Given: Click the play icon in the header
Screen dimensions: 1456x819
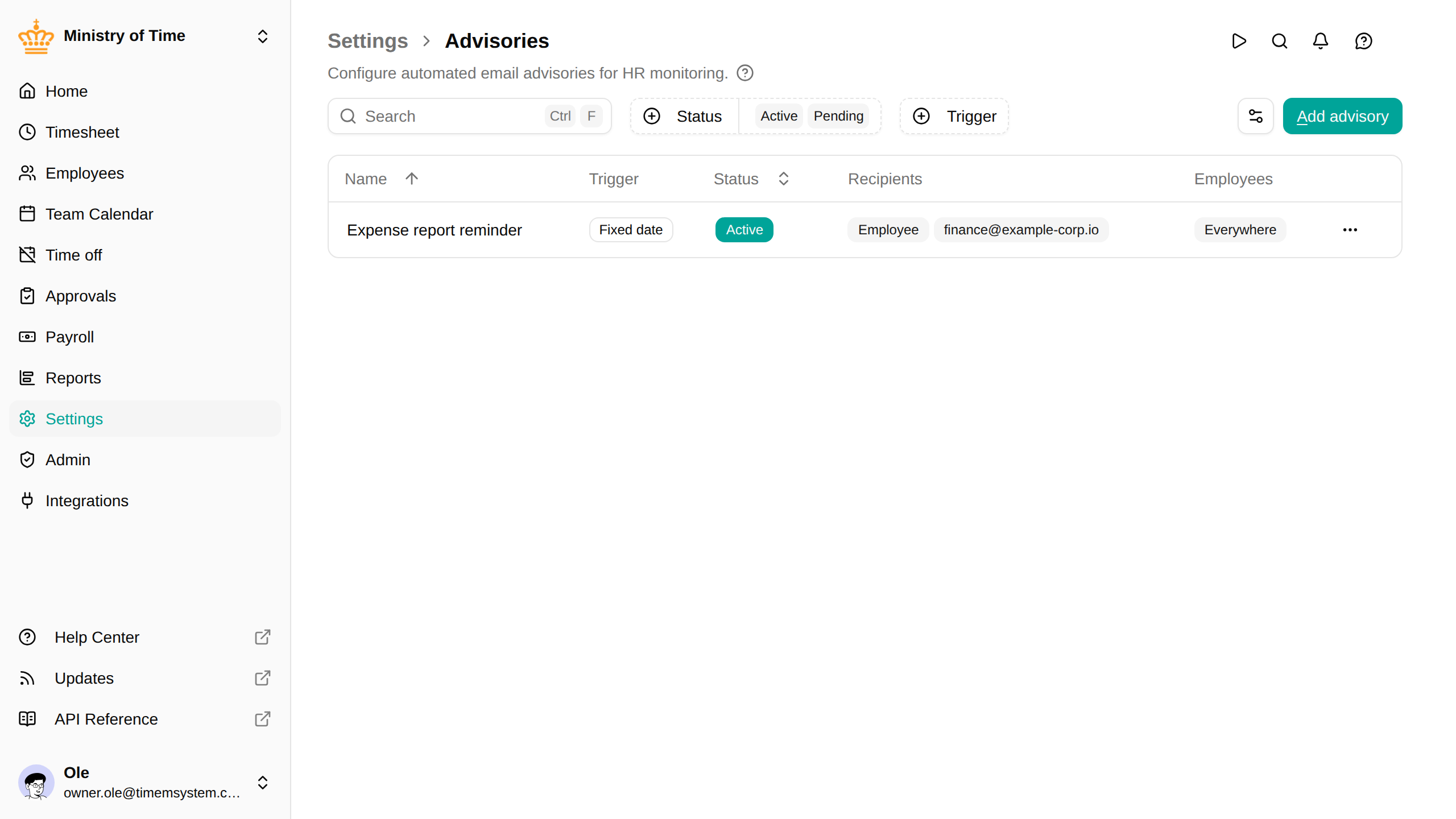Looking at the screenshot, I should pyautogui.click(x=1239, y=41).
